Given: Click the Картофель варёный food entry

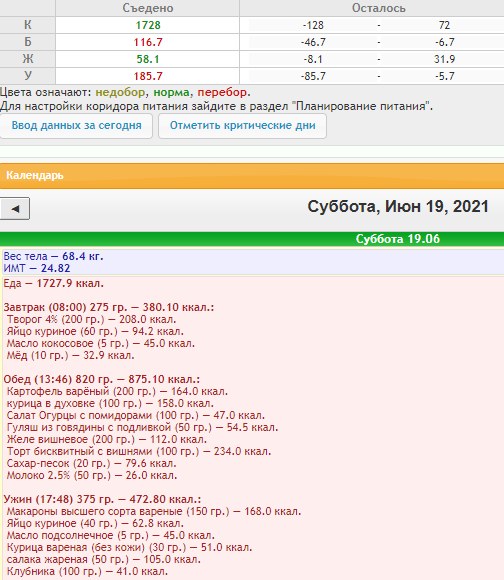Looking at the screenshot, I should tap(117, 391).
